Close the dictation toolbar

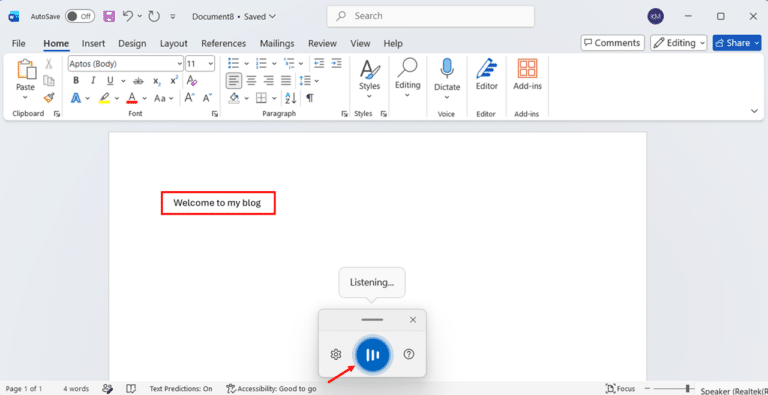[413, 320]
